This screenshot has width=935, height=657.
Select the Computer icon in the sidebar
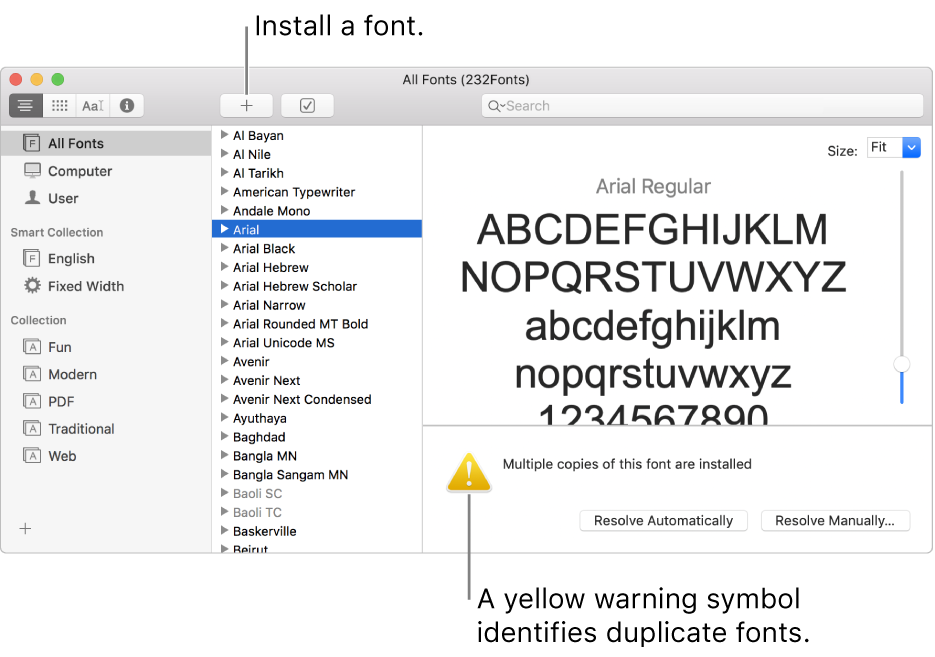pyautogui.click(x=32, y=171)
